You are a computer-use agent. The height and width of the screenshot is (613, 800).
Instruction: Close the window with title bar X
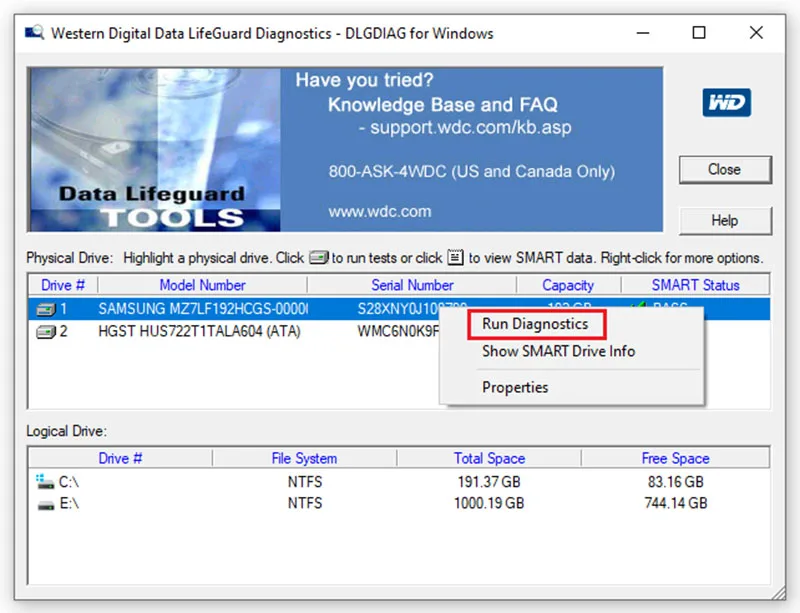756,33
